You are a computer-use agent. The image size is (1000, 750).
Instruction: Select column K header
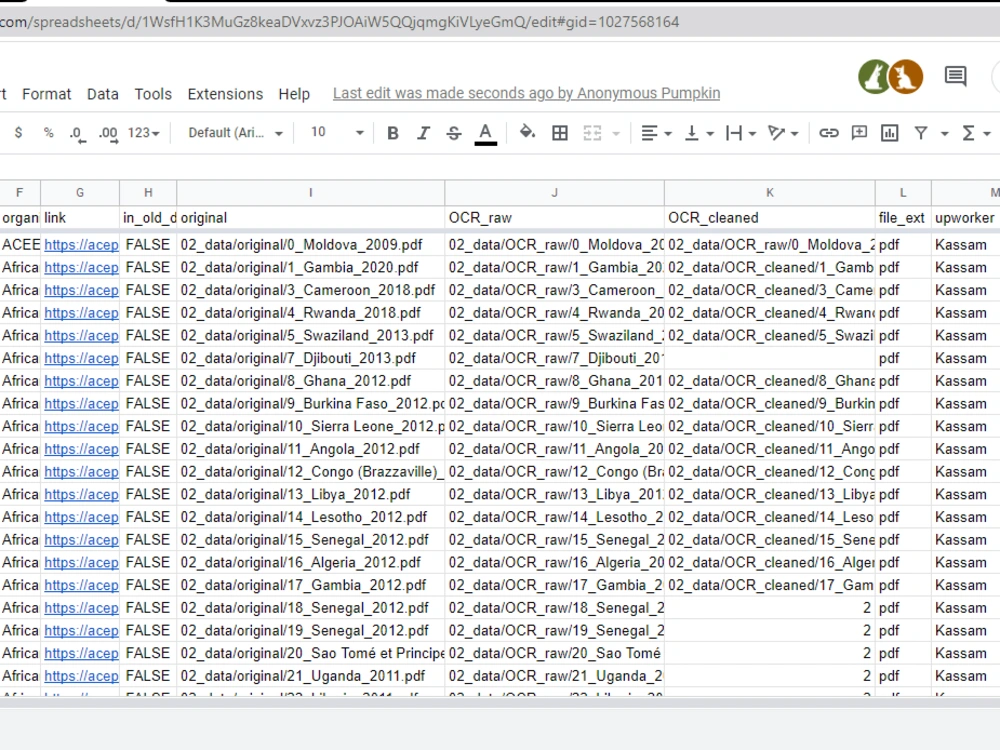pos(770,193)
